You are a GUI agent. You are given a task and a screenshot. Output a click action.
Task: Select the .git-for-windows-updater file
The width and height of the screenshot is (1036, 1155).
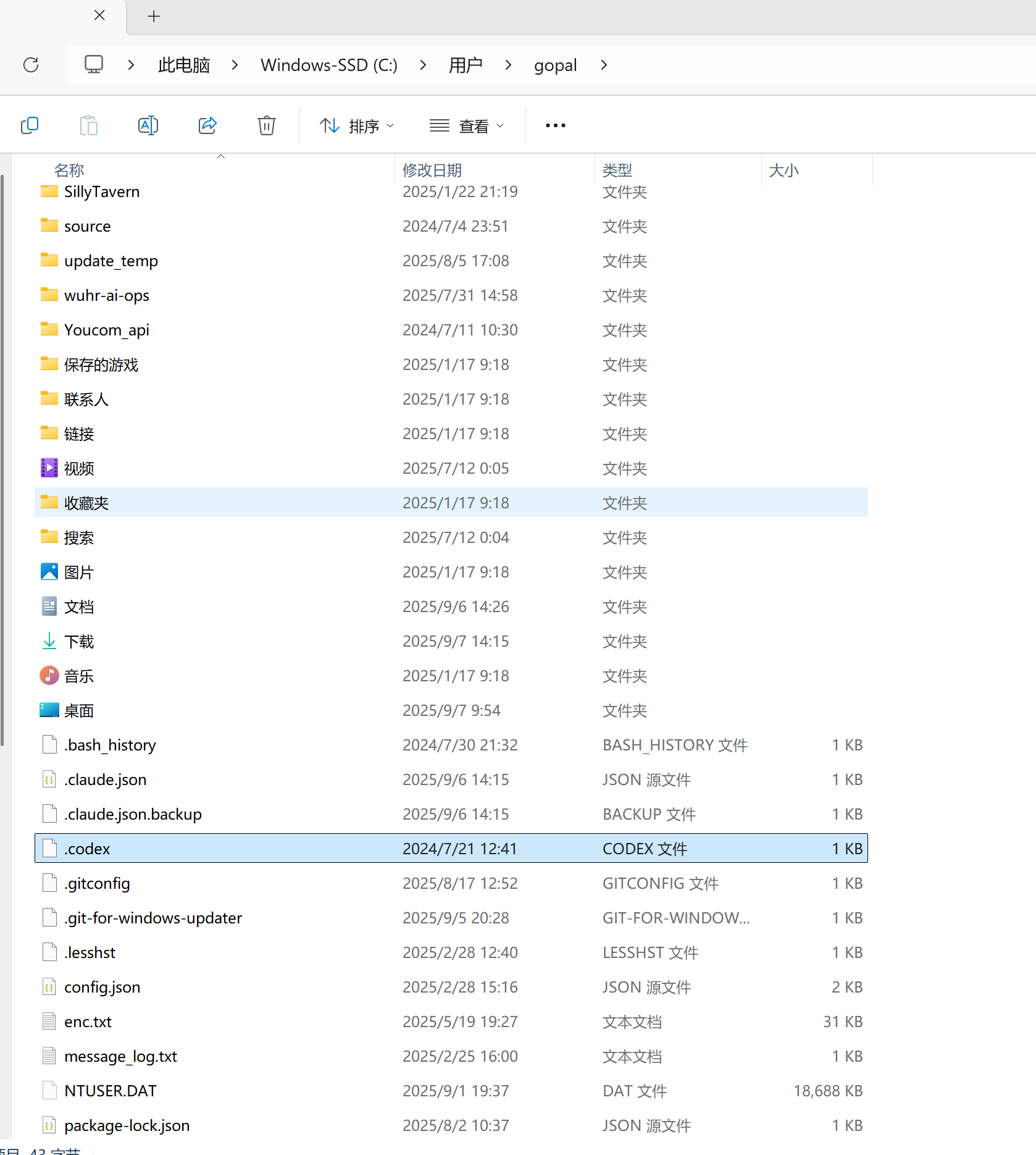(x=451, y=918)
